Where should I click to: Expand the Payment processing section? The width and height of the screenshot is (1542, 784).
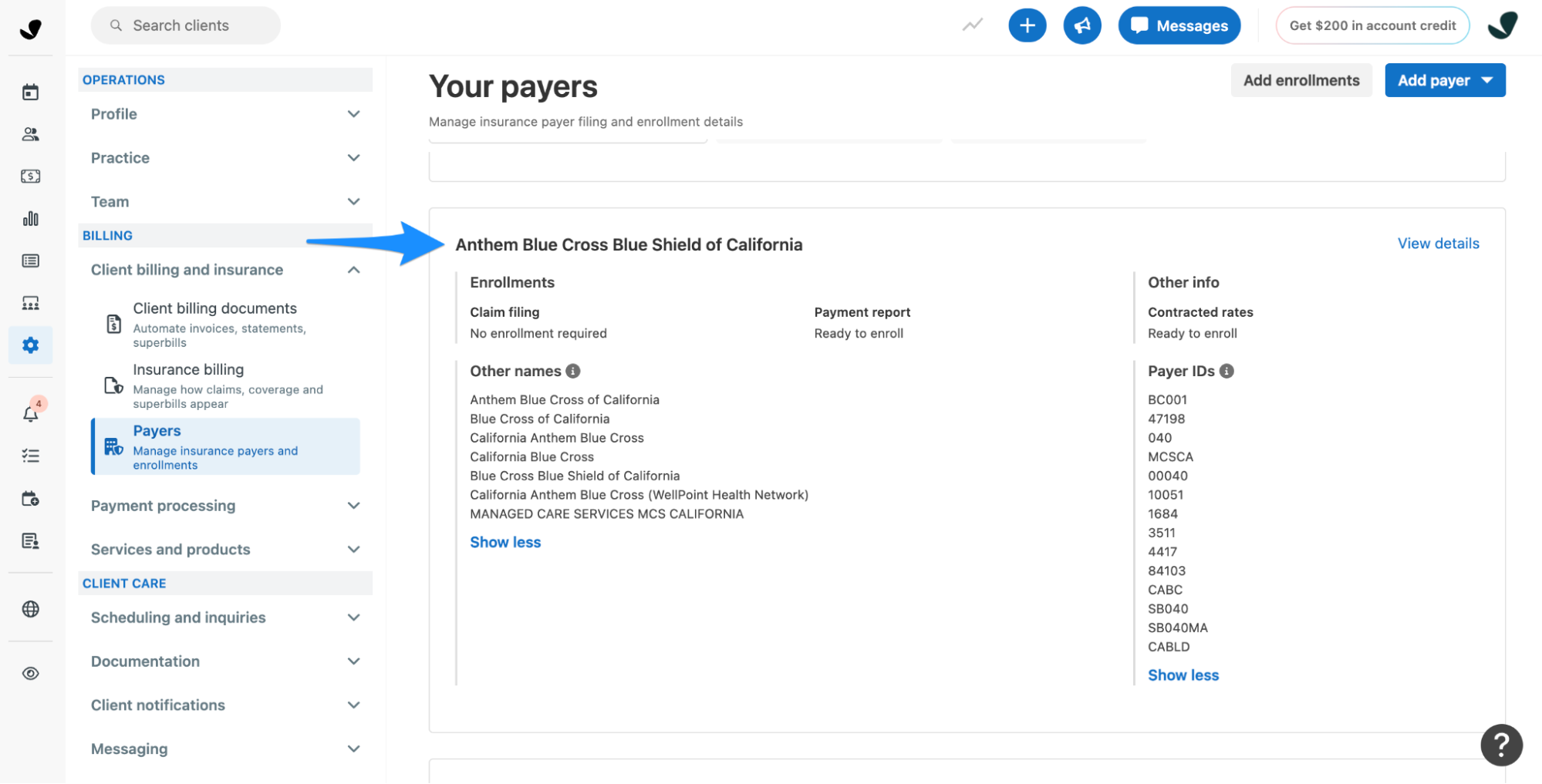[x=225, y=506]
